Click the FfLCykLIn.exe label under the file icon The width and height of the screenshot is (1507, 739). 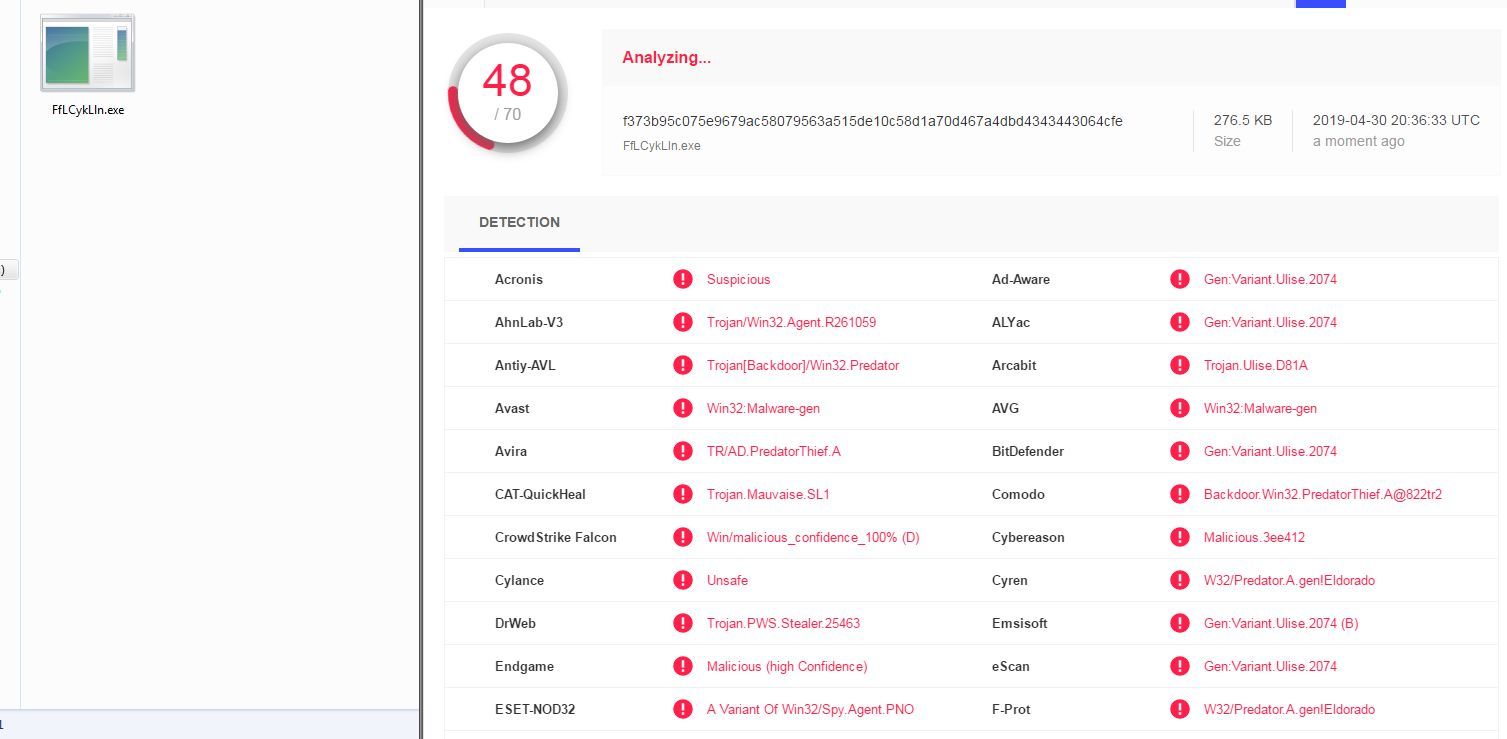tap(88, 110)
